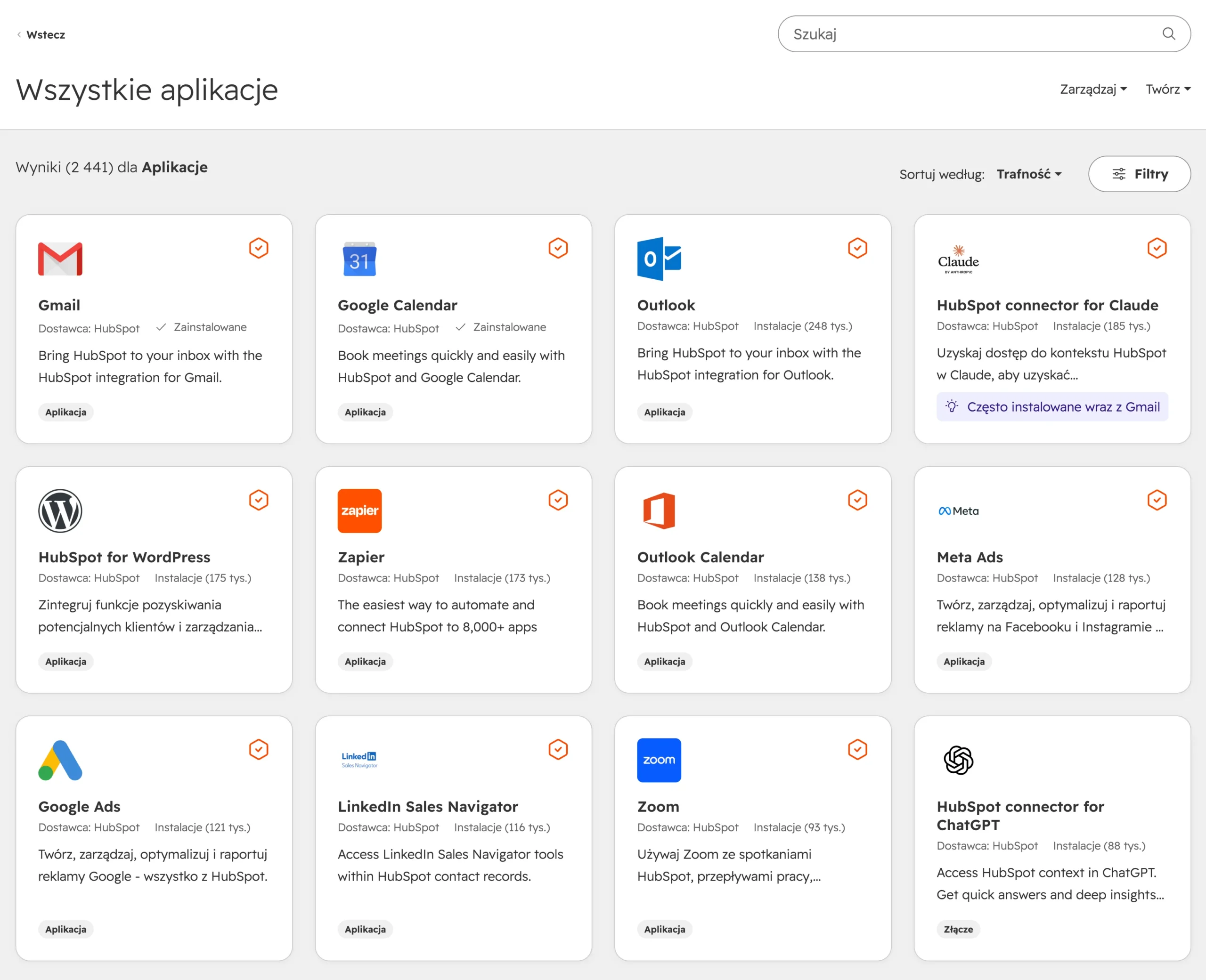
Task: Click Zainstalowane status on Gmail card
Action: (x=202, y=327)
